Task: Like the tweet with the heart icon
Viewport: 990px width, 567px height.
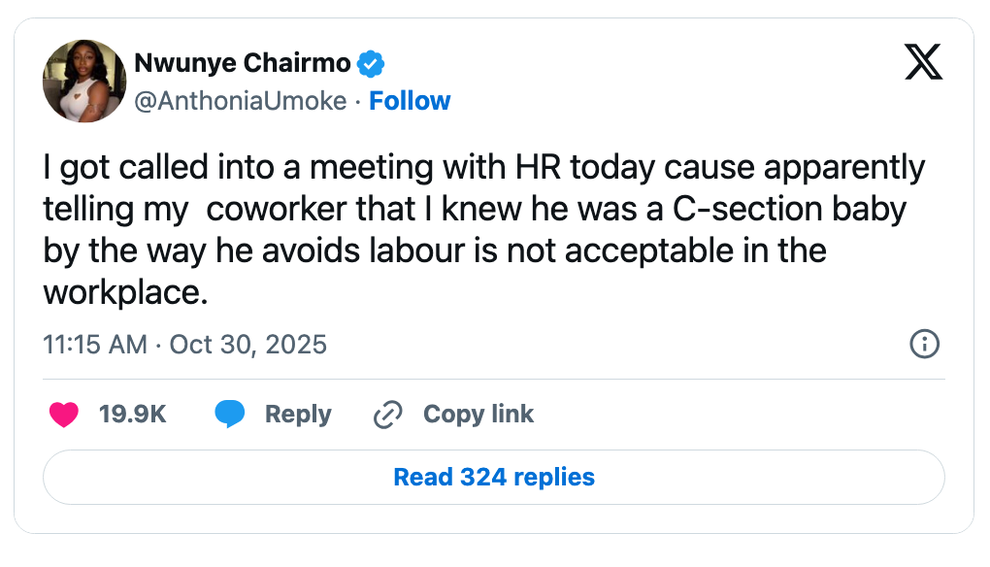Action: (64, 414)
